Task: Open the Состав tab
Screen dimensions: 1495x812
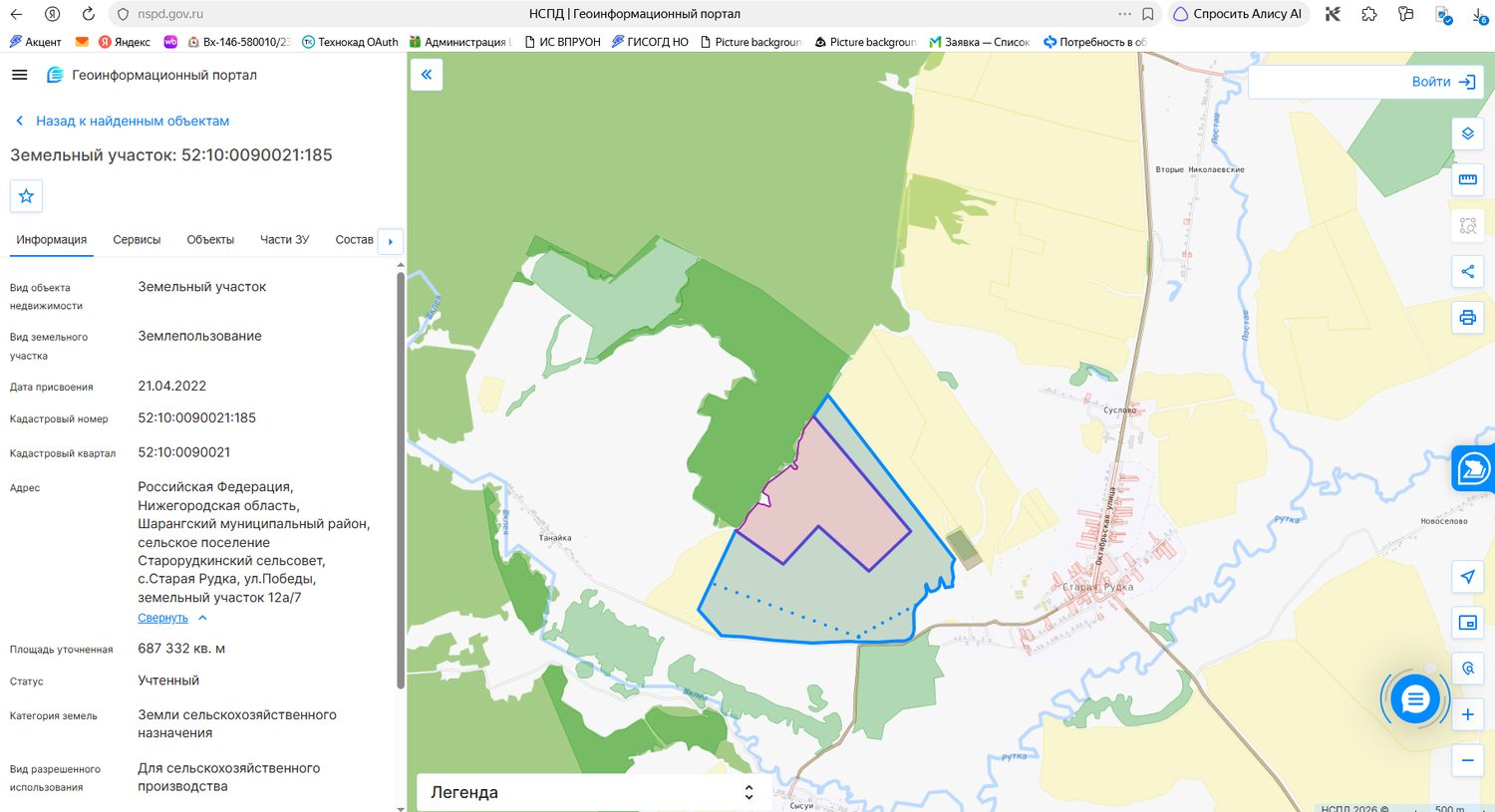Action: click(354, 240)
